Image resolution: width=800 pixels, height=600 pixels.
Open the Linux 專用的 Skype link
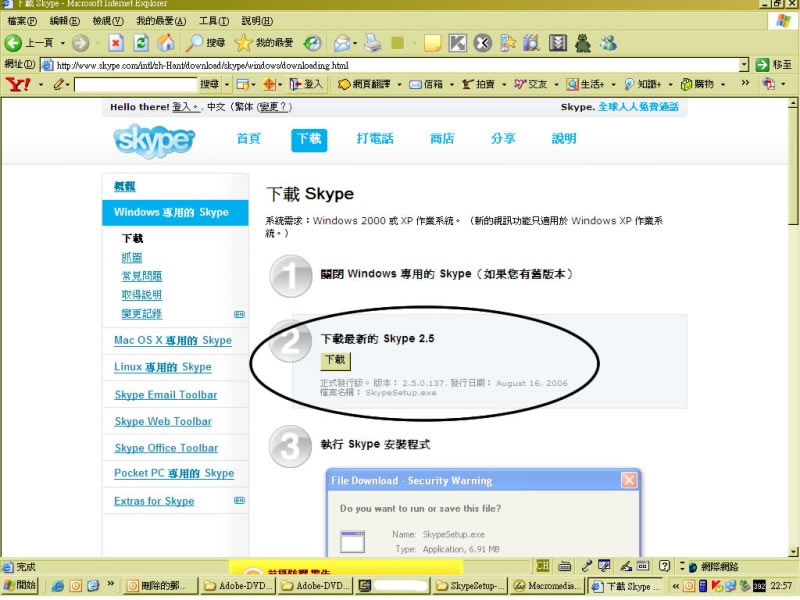(162, 367)
